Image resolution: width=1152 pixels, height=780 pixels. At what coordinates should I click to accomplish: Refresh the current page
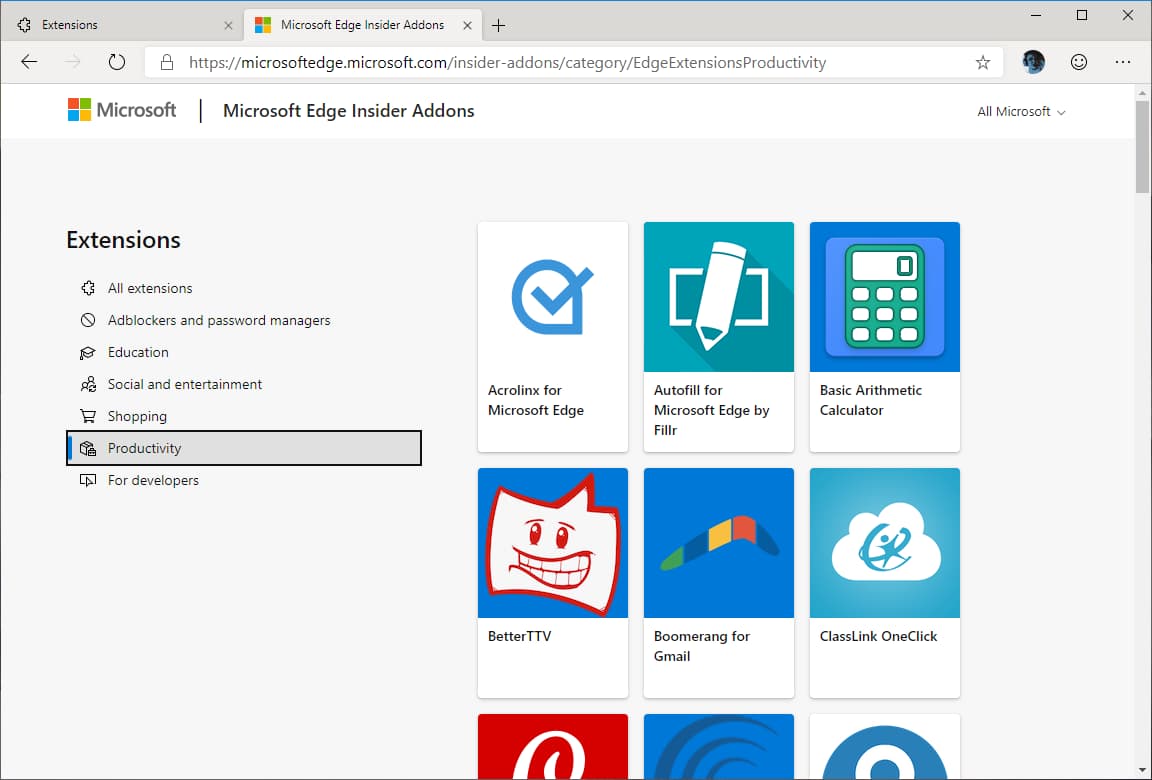click(x=116, y=62)
